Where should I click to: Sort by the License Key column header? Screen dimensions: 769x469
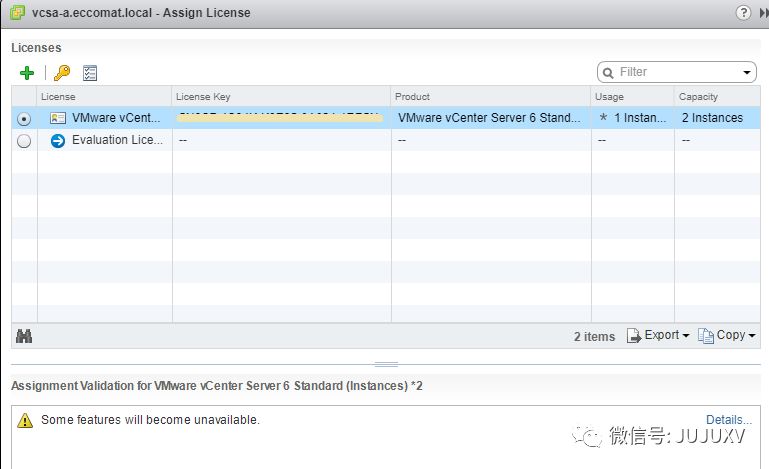point(282,97)
